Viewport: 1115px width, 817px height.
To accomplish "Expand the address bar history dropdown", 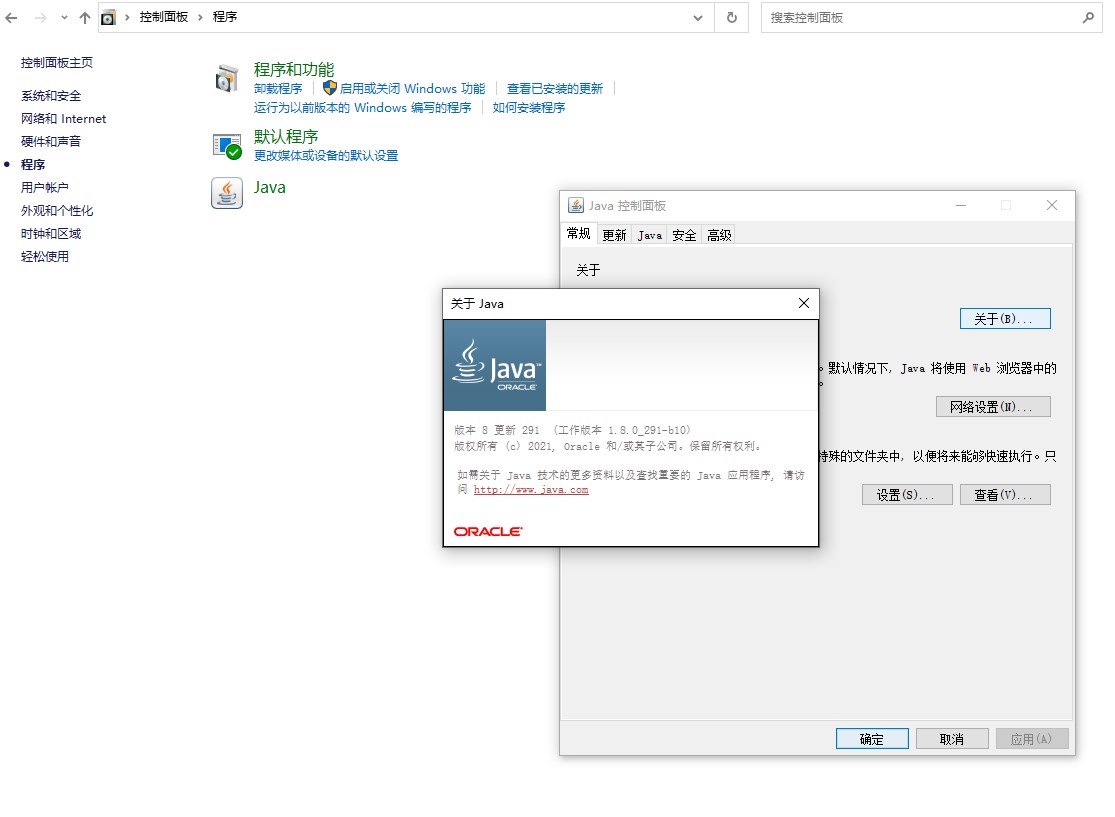I will (698, 18).
